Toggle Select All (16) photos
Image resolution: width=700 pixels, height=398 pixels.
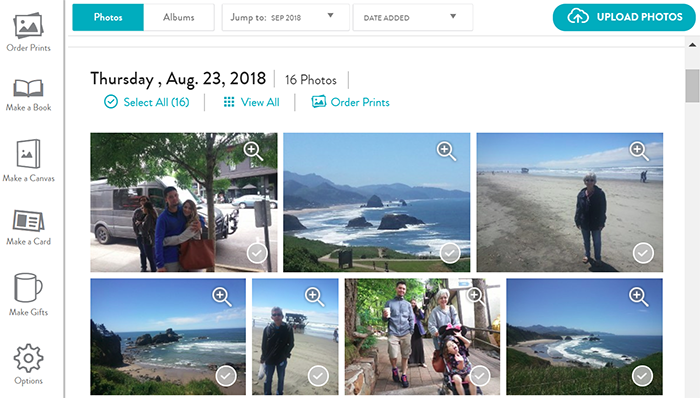(x=146, y=102)
